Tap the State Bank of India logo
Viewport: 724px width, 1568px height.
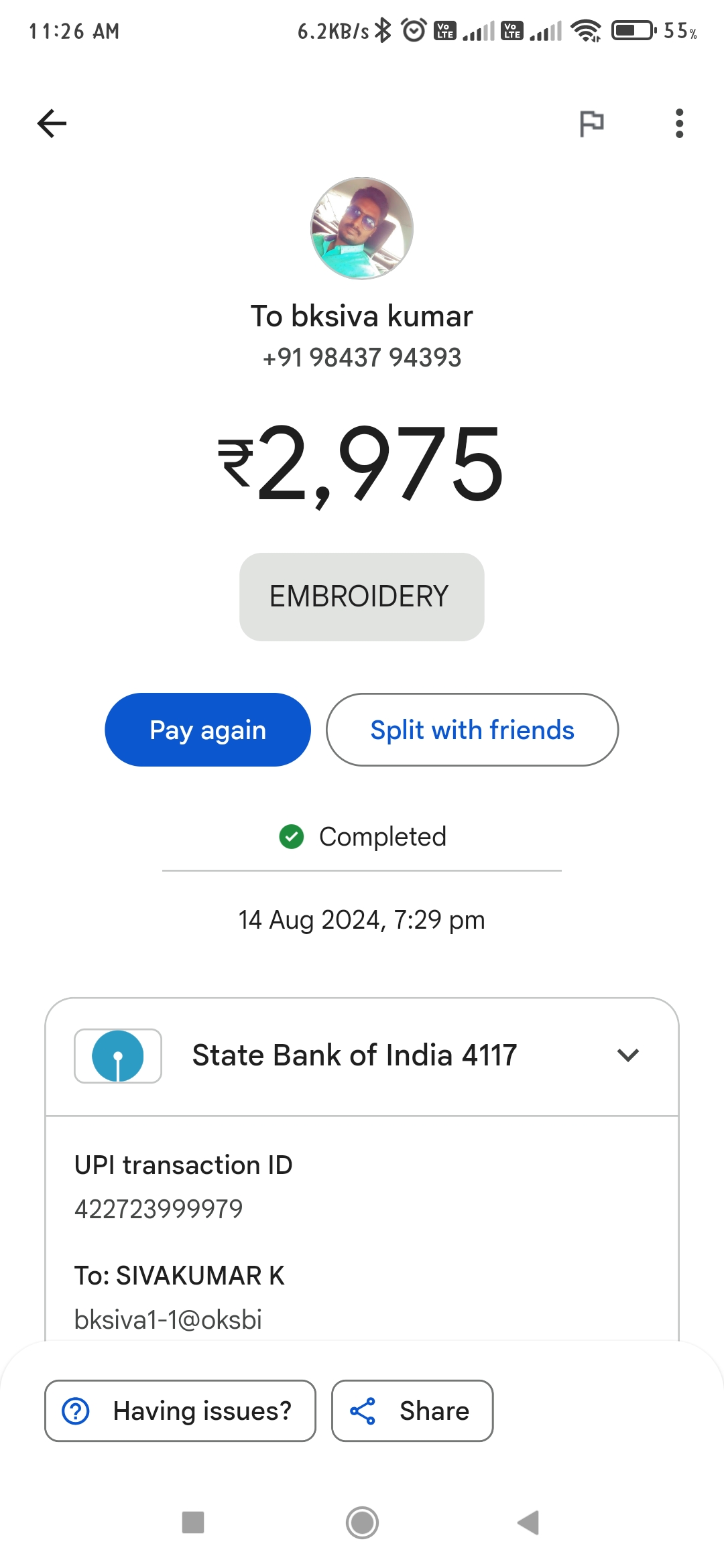click(118, 1056)
